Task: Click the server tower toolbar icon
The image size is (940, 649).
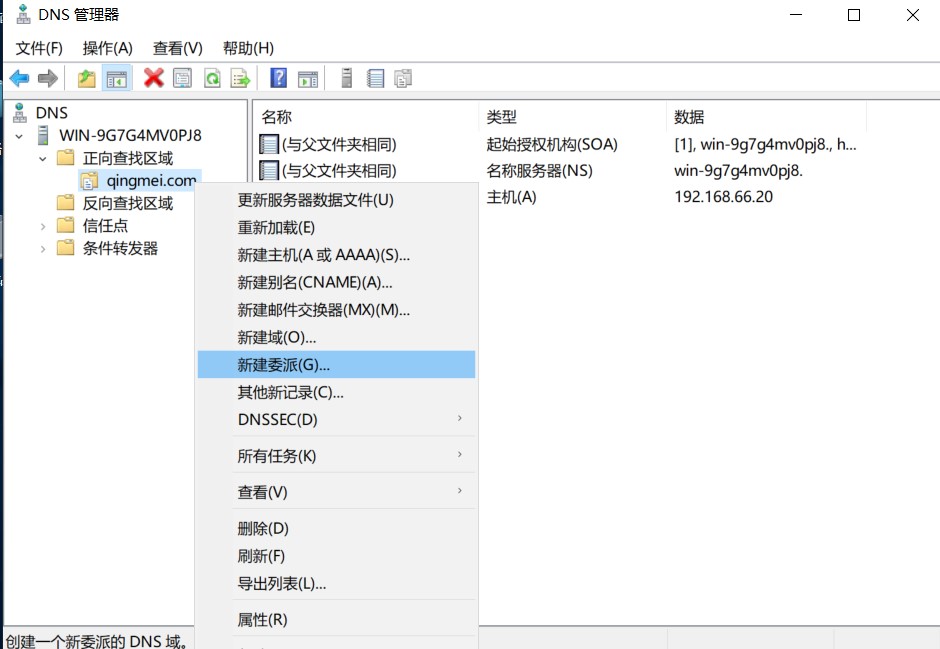Action: pos(347,78)
